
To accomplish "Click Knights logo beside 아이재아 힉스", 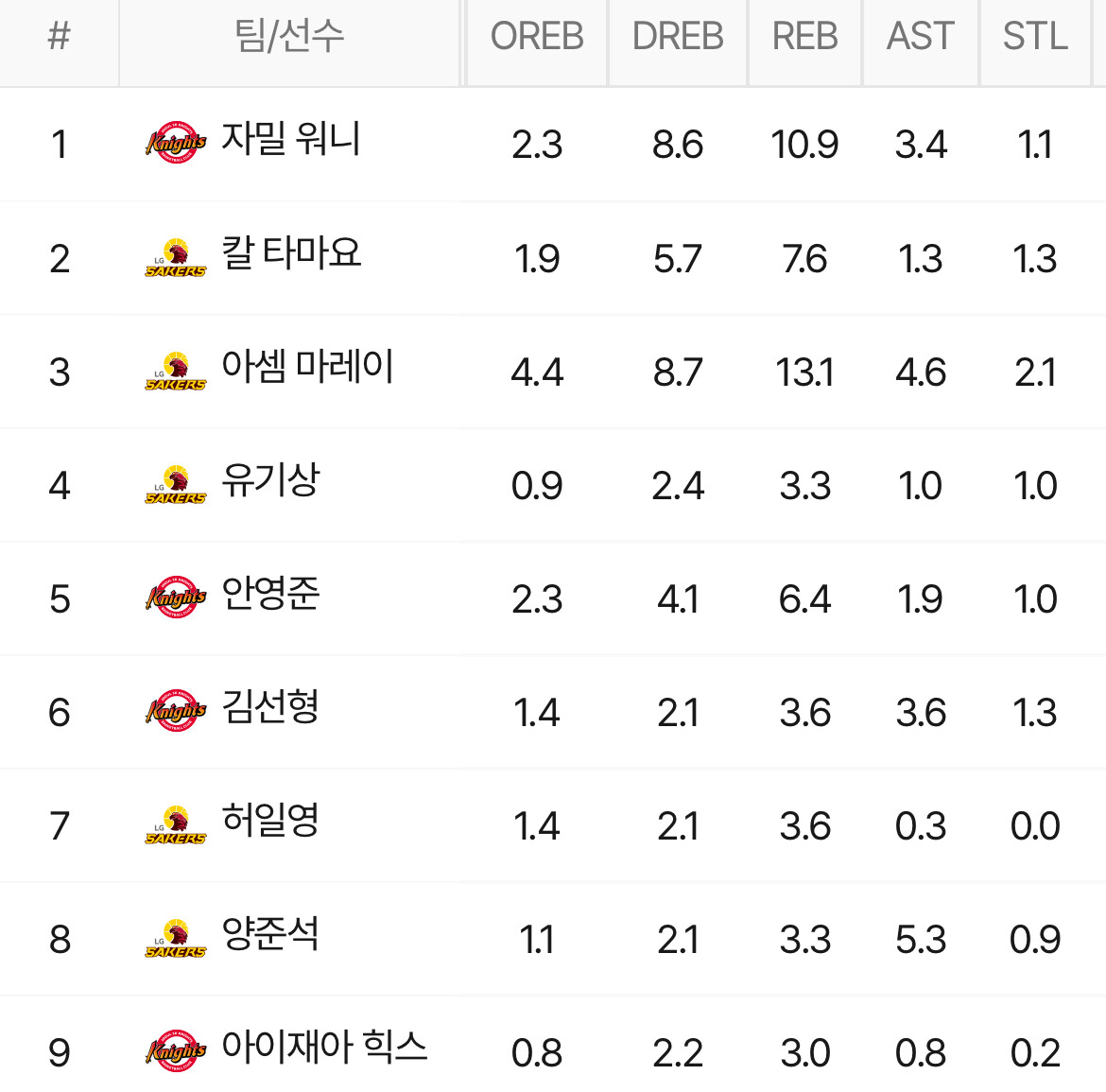I will click(x=176, y=1051).
